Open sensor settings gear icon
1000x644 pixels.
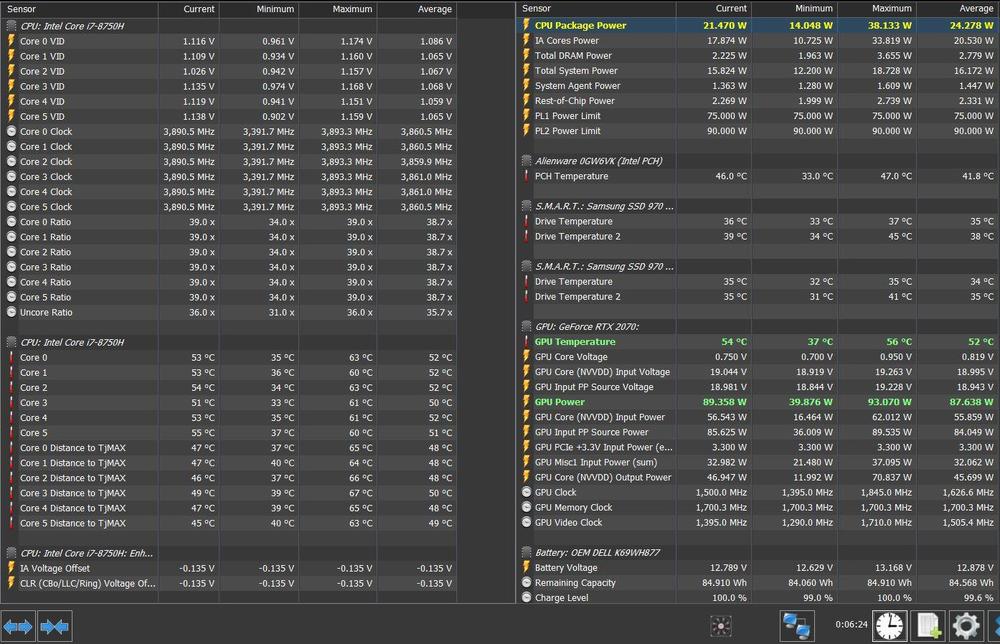point(965,626)
